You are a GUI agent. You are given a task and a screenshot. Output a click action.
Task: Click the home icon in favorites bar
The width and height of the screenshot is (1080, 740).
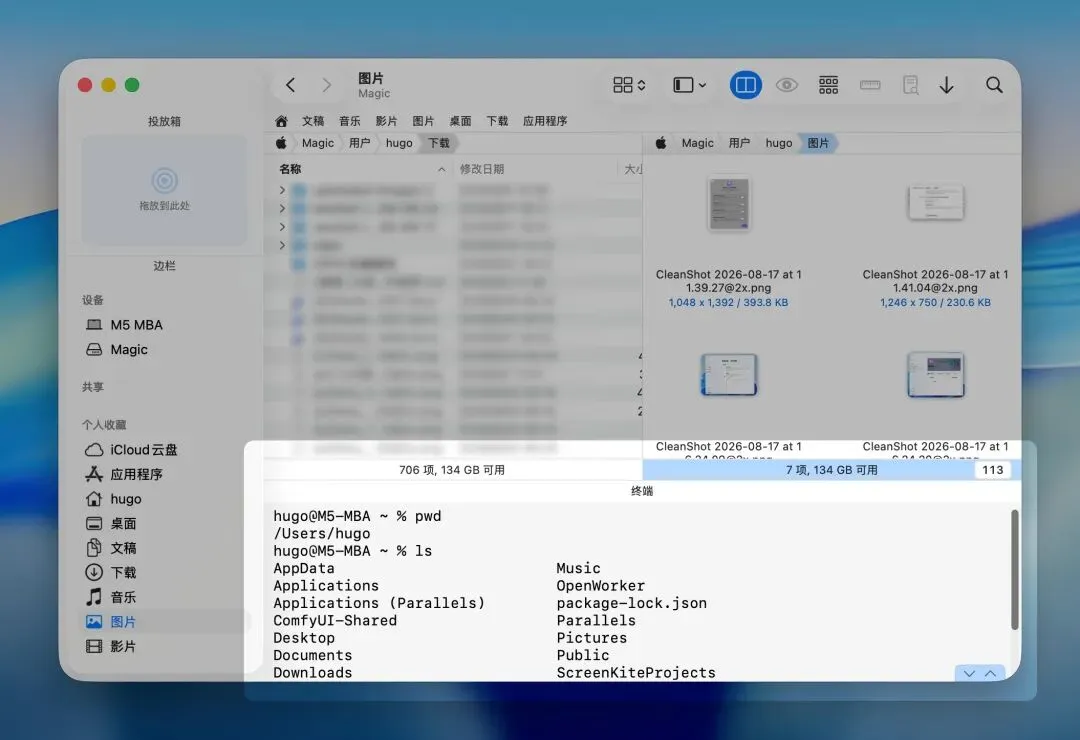click(x=281, y=121)
